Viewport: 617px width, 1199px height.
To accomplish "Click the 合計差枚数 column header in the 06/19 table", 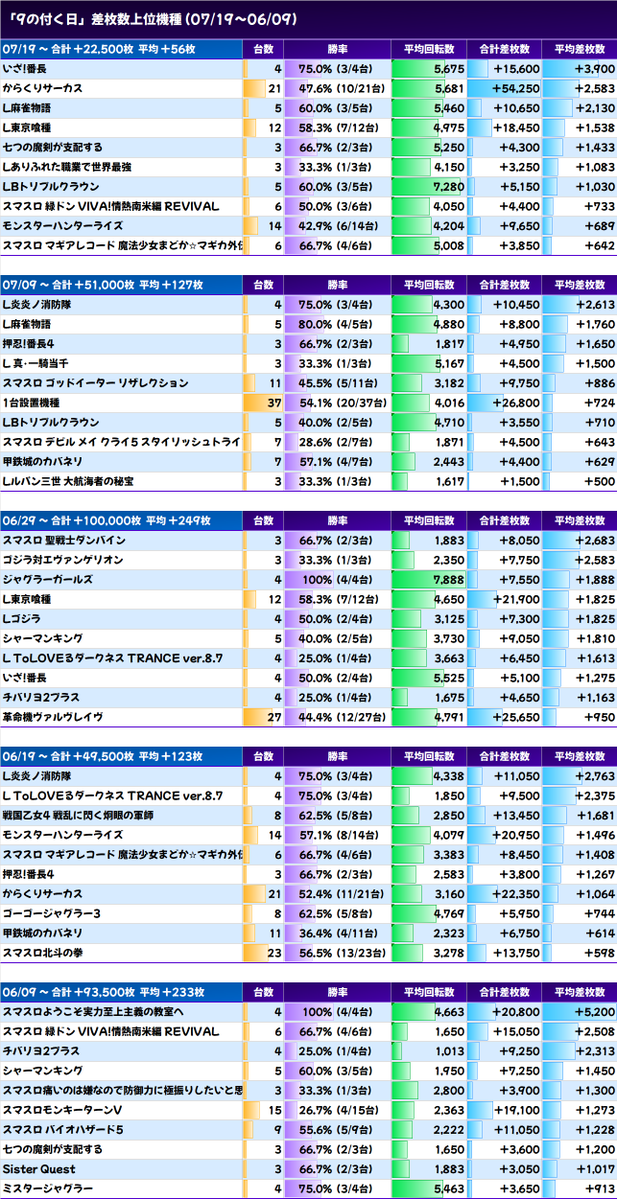I will pyautogui.click(x=504, y=756).
